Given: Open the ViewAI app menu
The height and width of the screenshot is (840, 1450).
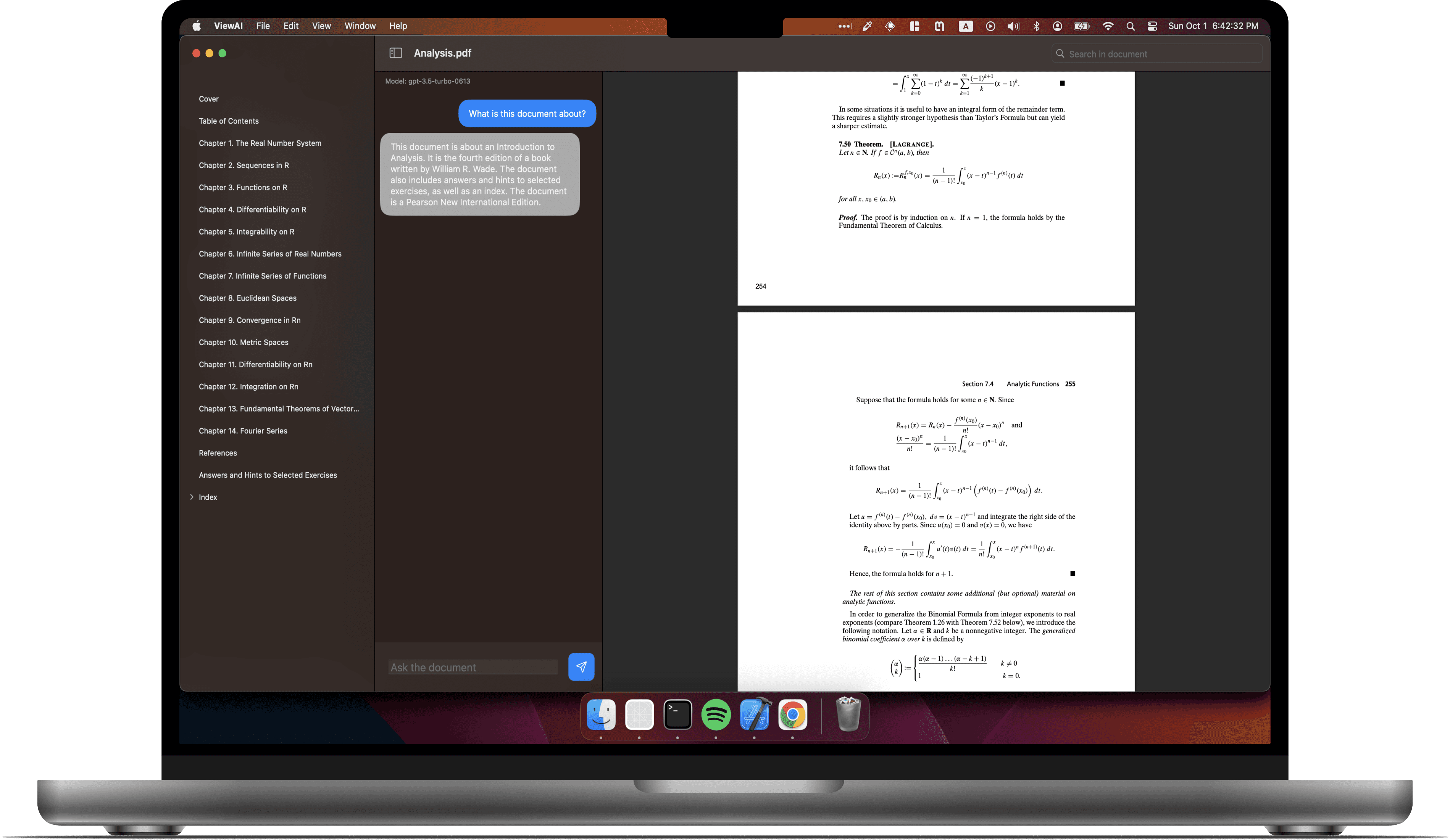Looking at the screenshot, I should click(x=228, y=26).
